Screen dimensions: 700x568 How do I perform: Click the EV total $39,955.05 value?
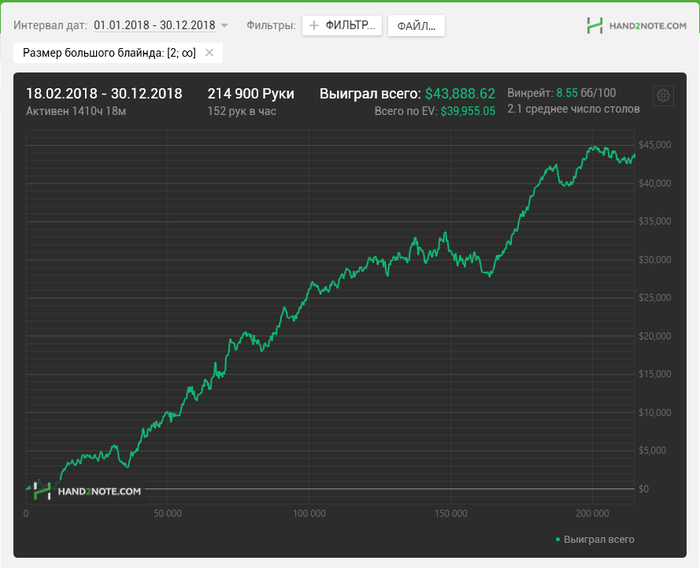tap(468, 111)
